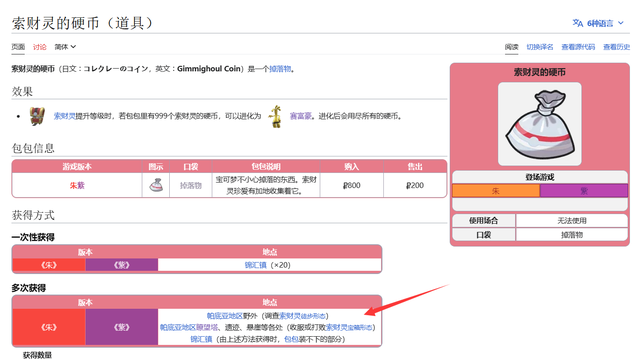Open 索财灵 宝箱形态 link

pyautogui.click(x=349, y=327)
